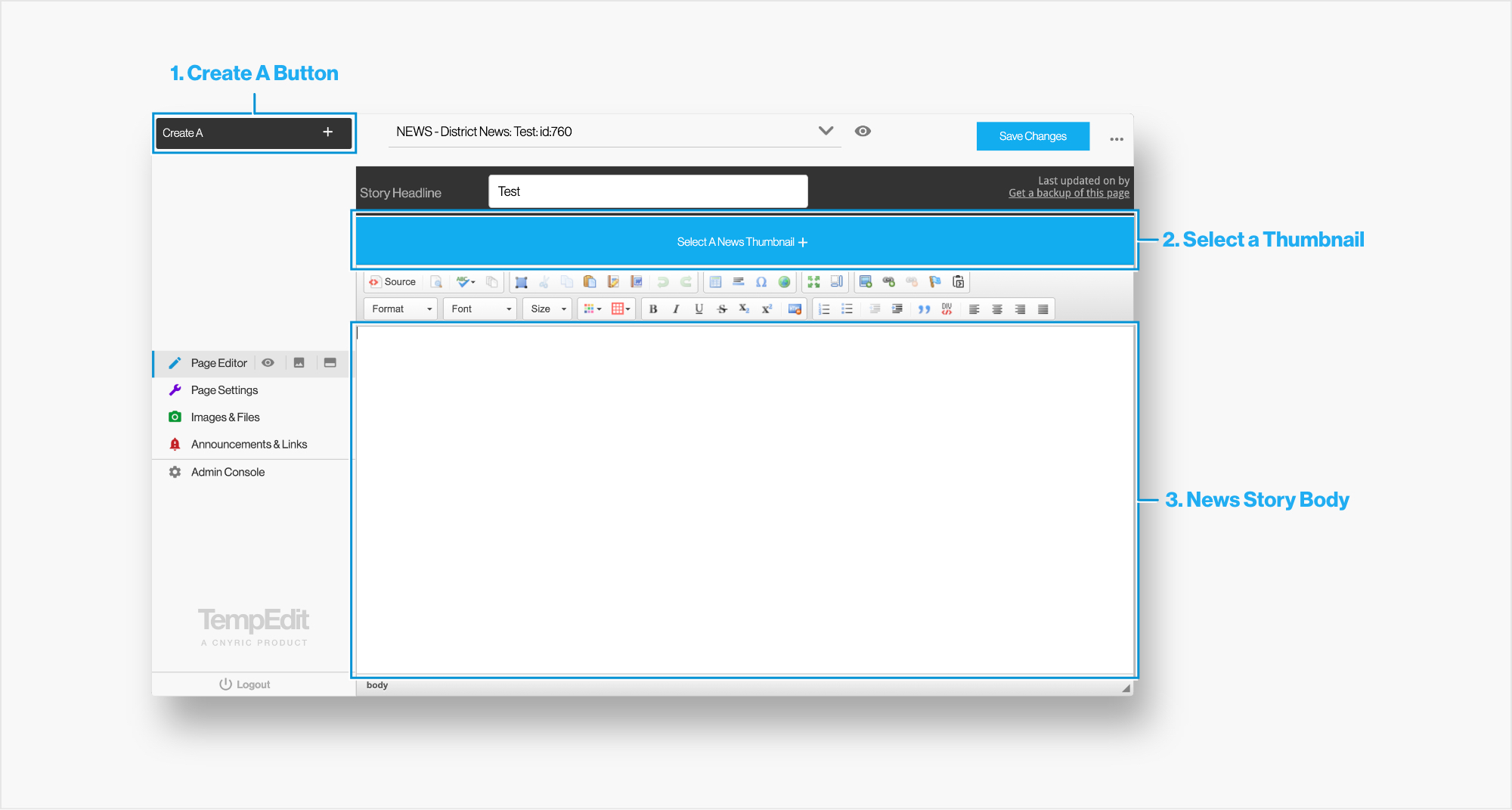Click the Paste from Word icon
The image size is (1512, 810).
pyautogui.click(x=637, y=282)
